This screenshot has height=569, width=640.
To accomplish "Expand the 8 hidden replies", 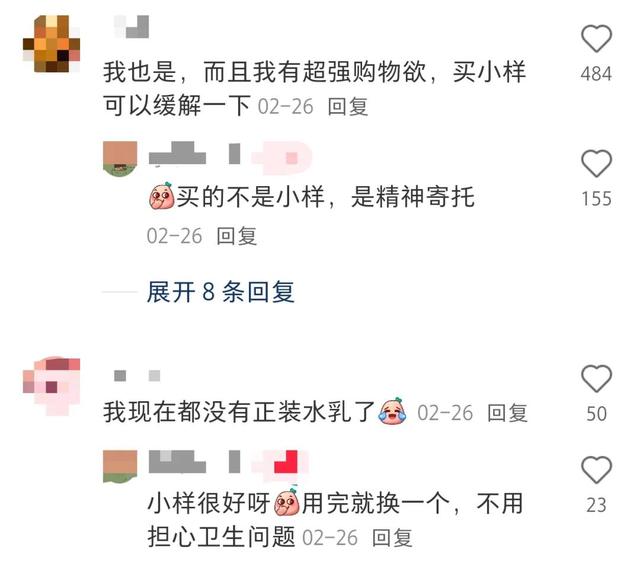I will (220, 292).
